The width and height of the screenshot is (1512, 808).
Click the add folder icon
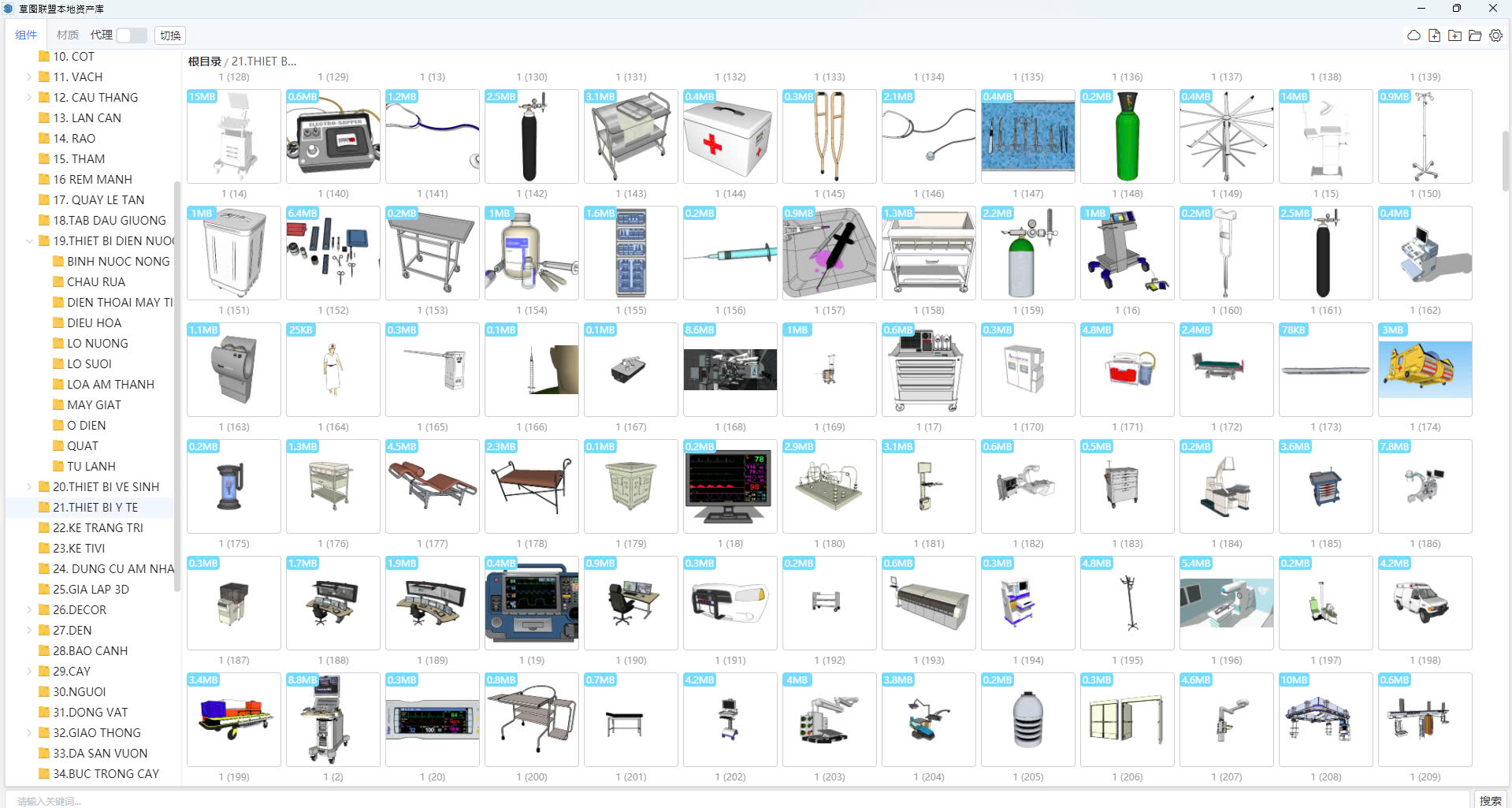tap(1454, 35)
